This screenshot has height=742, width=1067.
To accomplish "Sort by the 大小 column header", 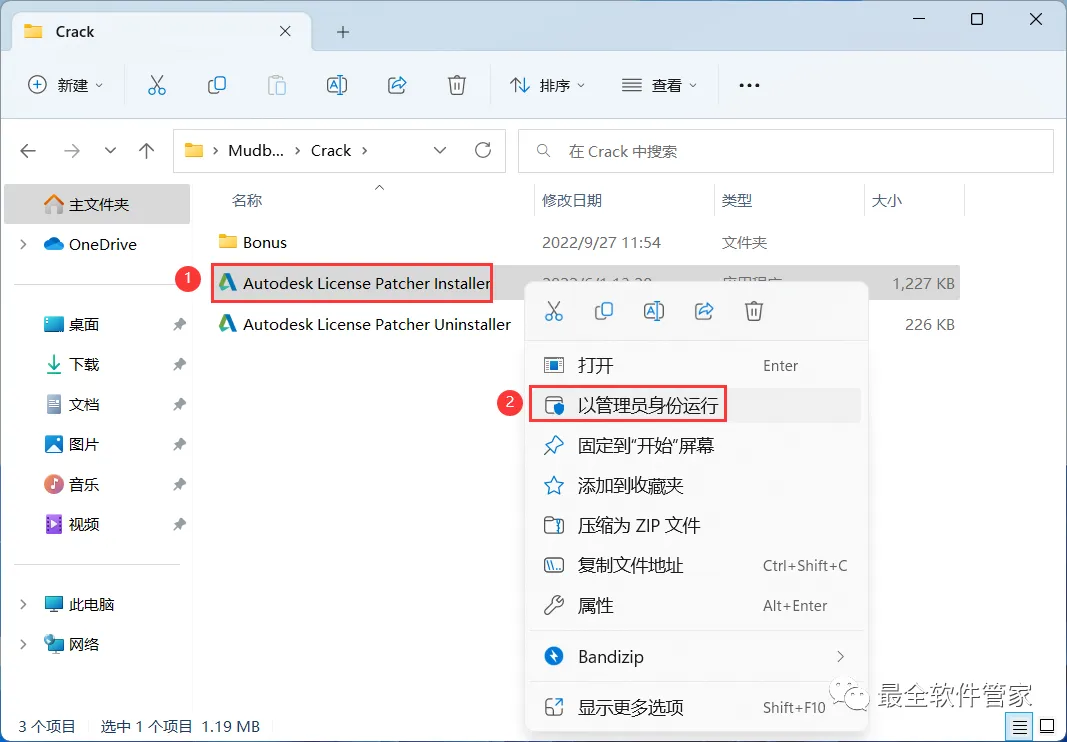I will point(887,201).
